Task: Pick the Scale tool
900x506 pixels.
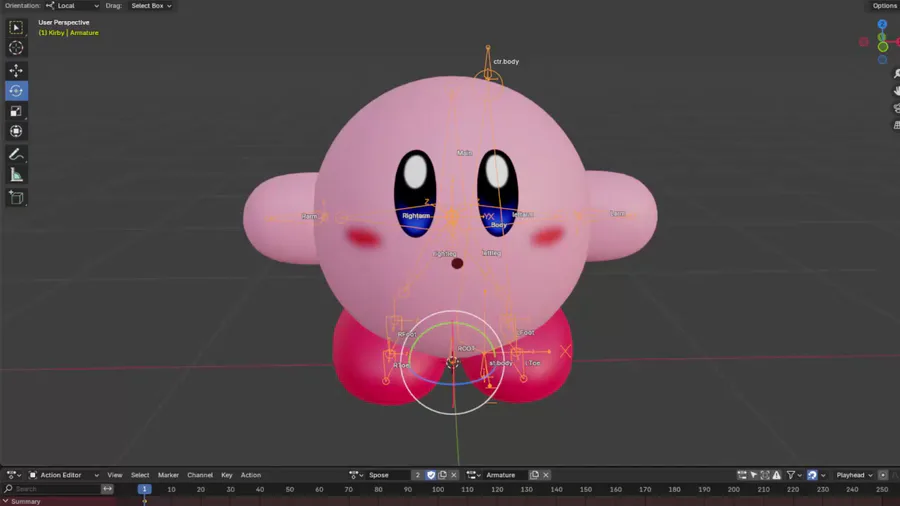Action: click(x=16, y=111)
